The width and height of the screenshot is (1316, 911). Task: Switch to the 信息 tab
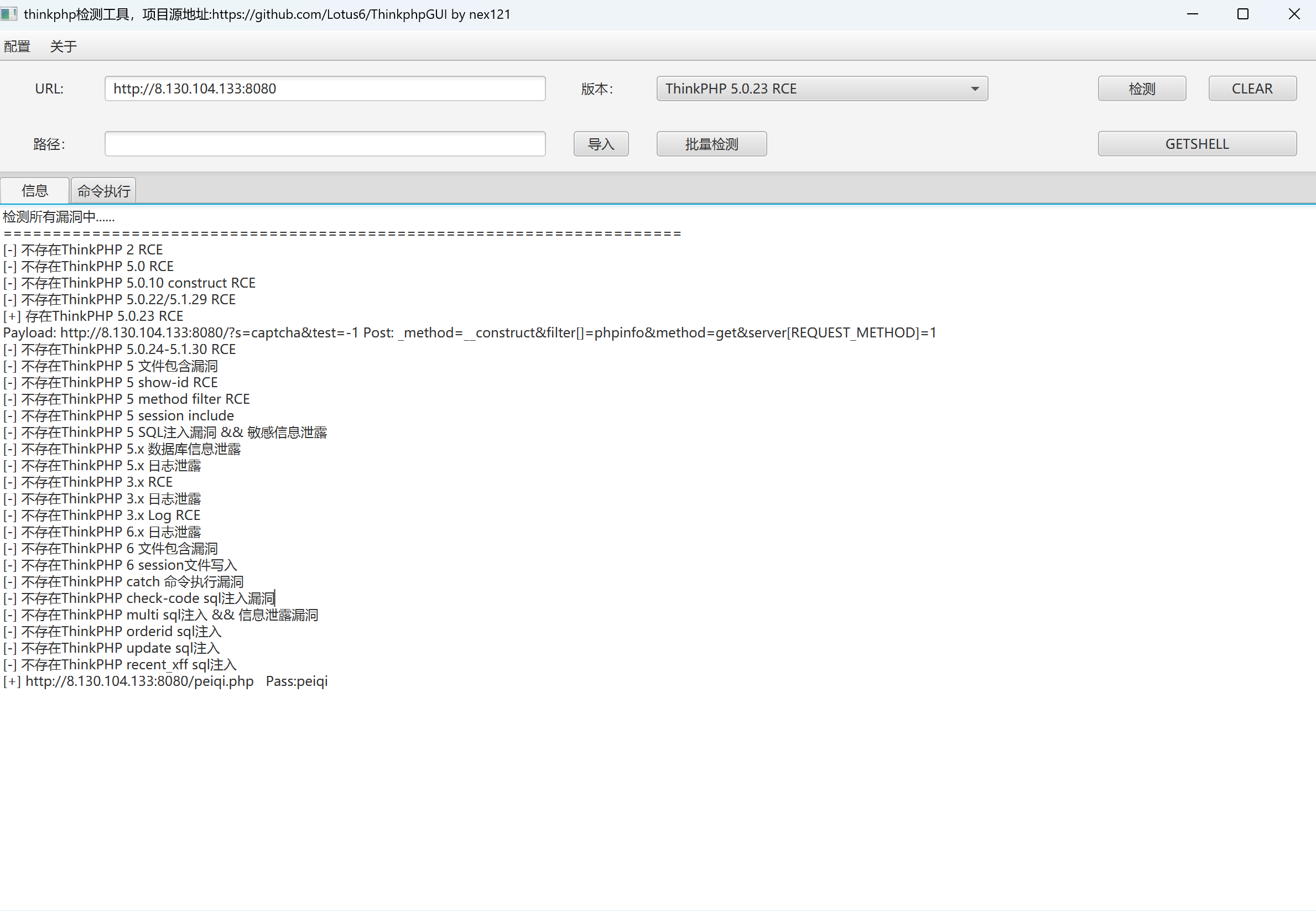pyautogui.click(x=35, y=191)
